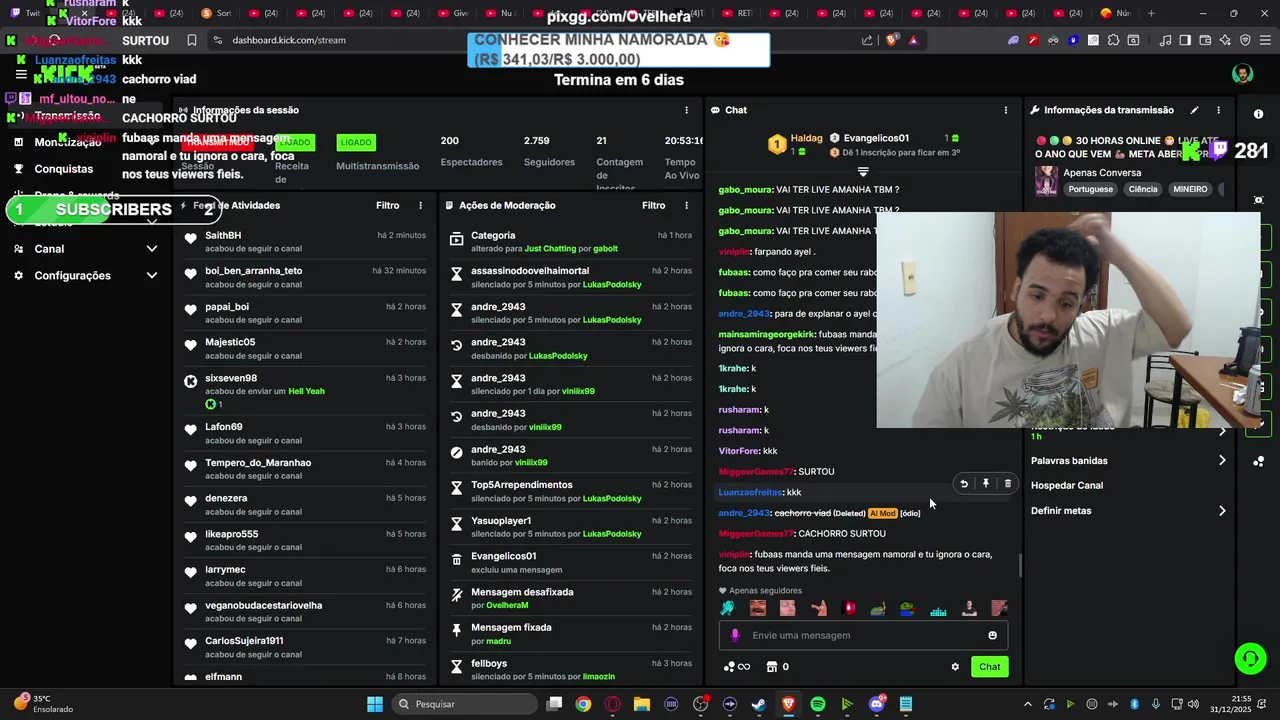The image size is (1280, 720).
Task: Open Windows Start button
Action: [374, 704]
